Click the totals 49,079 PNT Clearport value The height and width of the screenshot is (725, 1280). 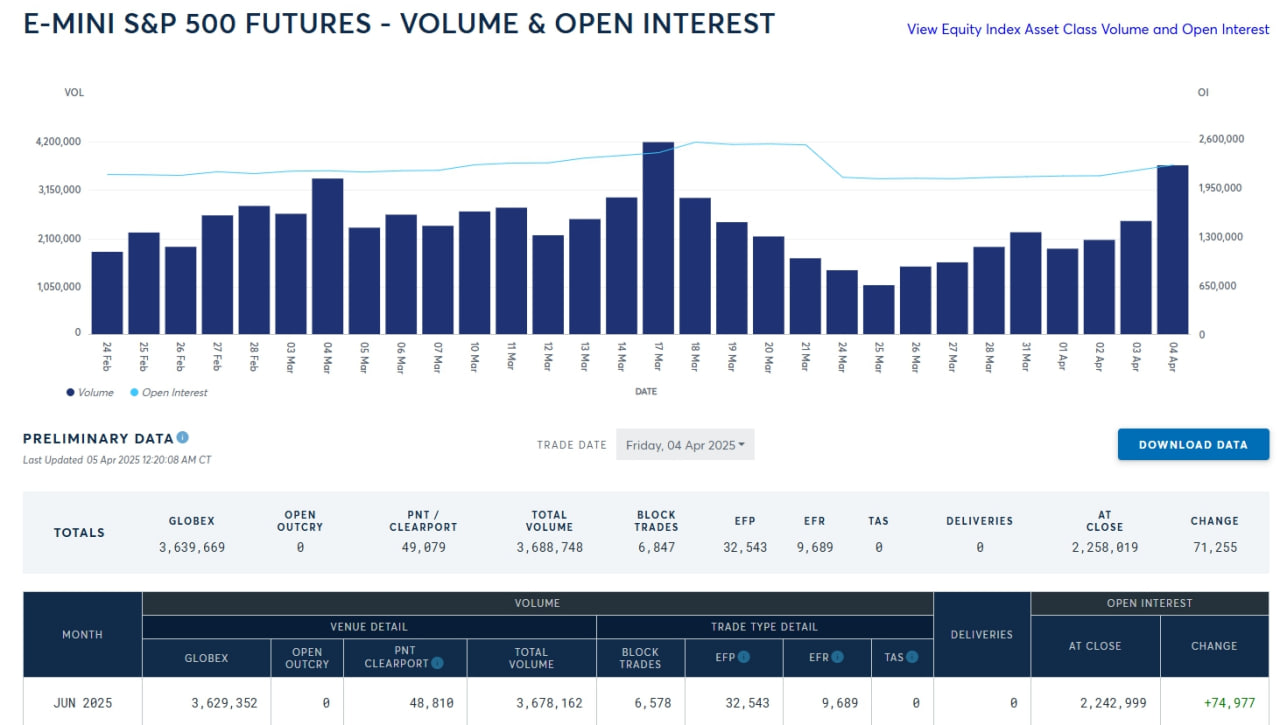pos(424,547)
